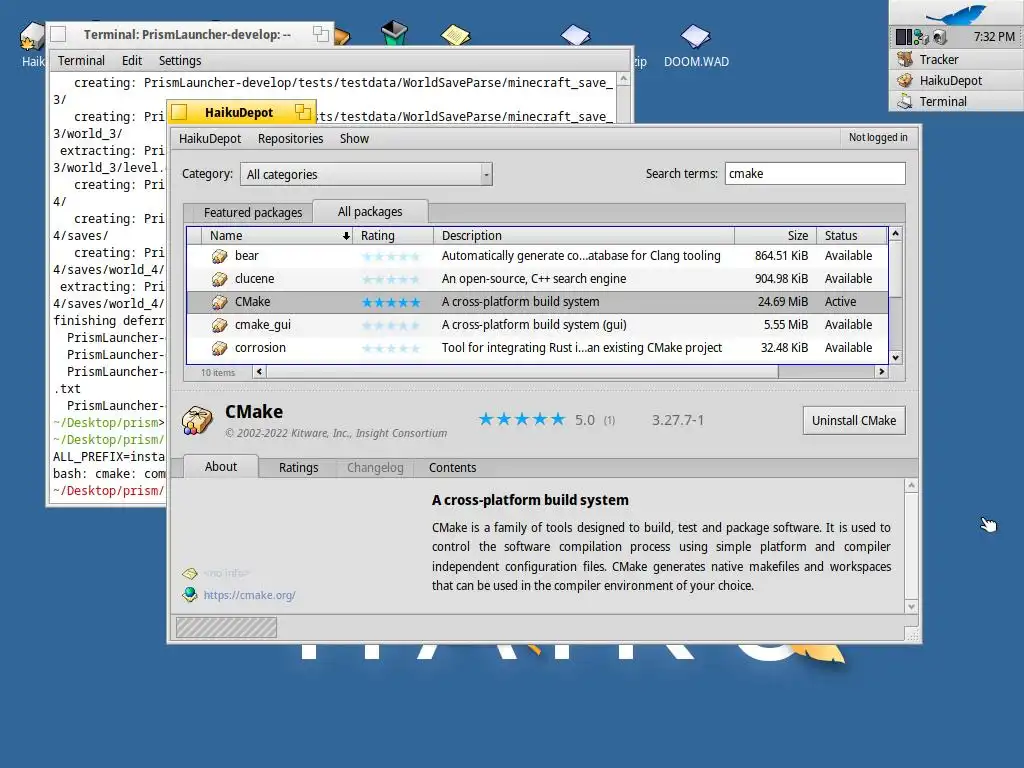Click the zoom button on HaikuDepot title tab

(x=302, y=112)
